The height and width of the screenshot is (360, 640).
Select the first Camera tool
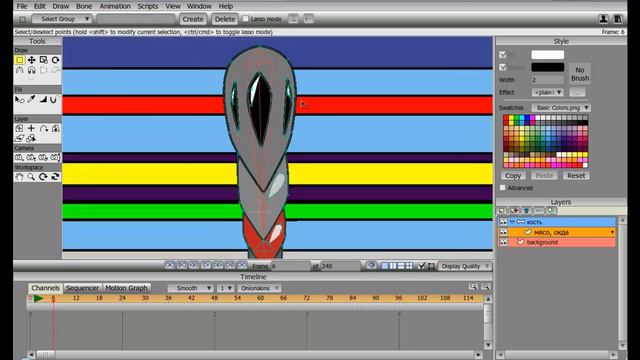[19, 158]
